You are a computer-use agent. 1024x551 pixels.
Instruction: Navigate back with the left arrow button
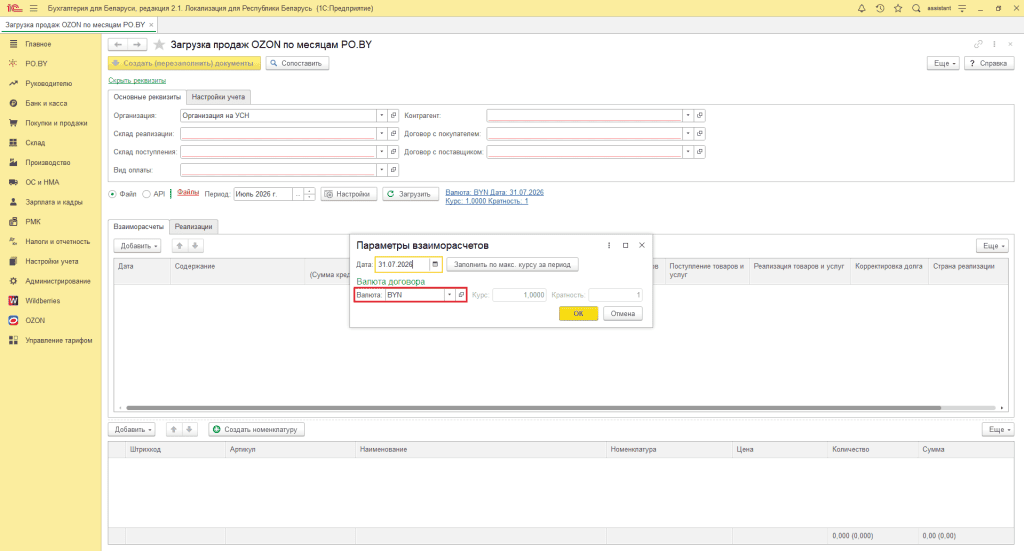coord(118,44)
